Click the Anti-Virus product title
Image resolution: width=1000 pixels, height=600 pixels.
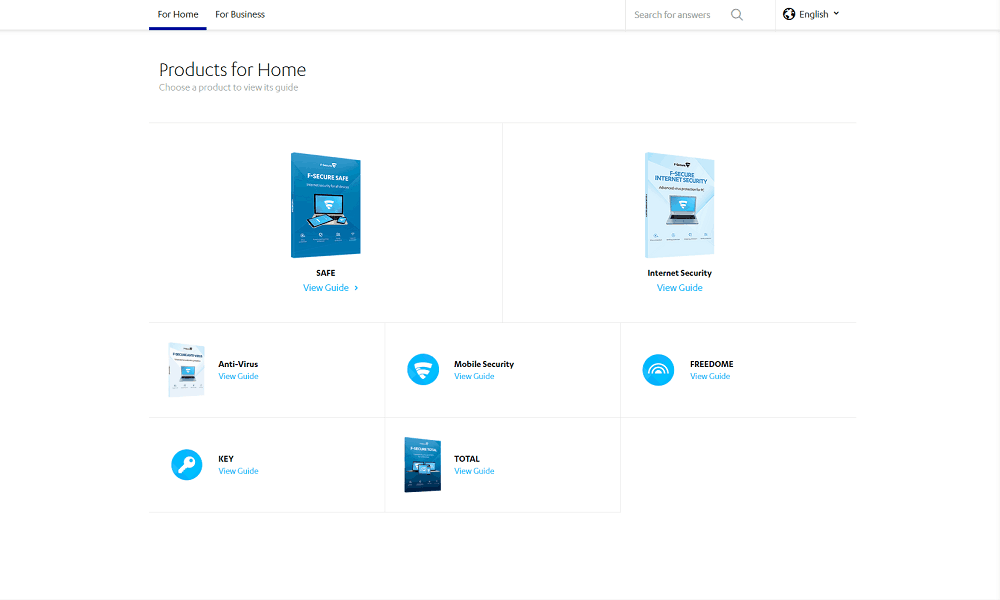click(239, 364)
